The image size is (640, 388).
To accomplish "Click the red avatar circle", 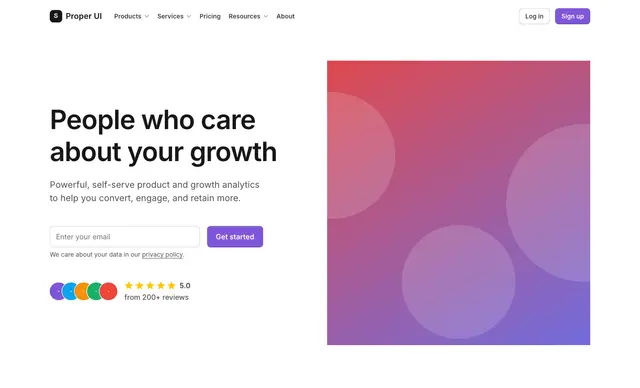I will point(109,291).
